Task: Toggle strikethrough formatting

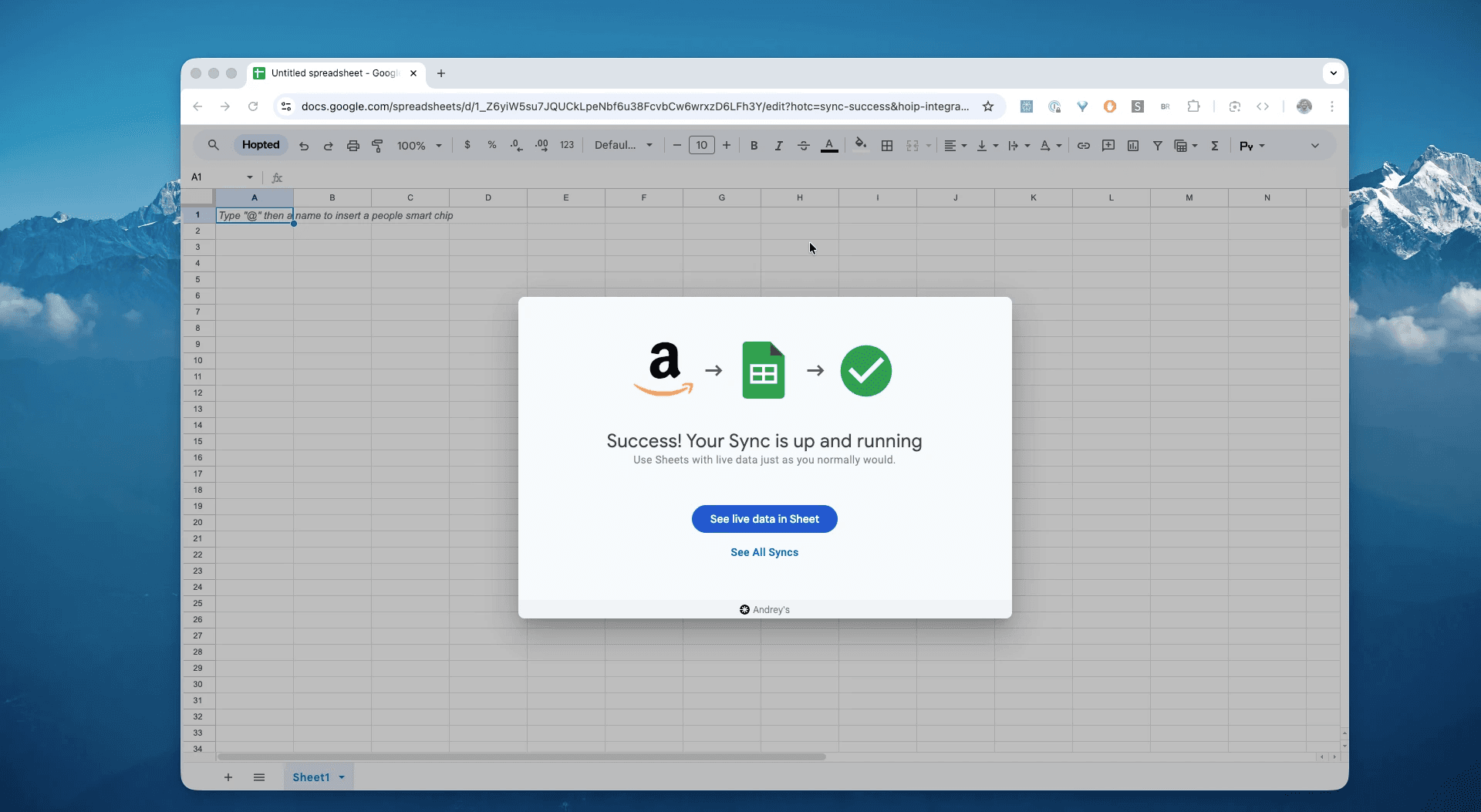Action: click(x=804, y=146)
